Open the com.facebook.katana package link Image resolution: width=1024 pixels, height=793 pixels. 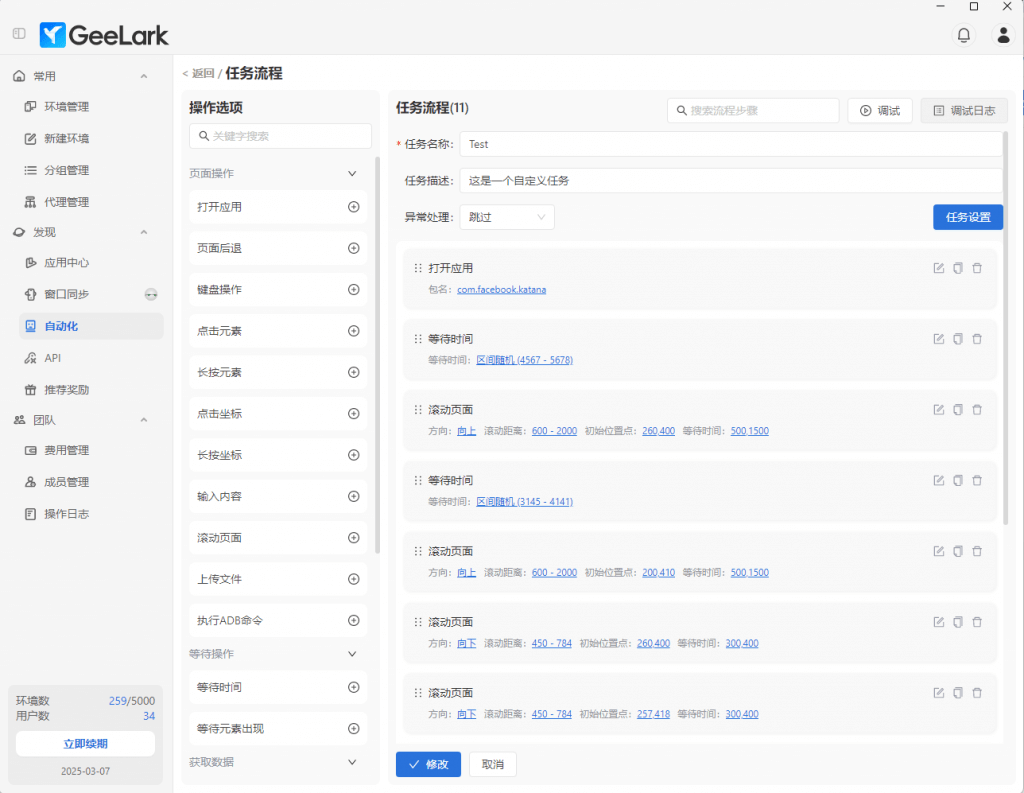[x=501, y=290]
